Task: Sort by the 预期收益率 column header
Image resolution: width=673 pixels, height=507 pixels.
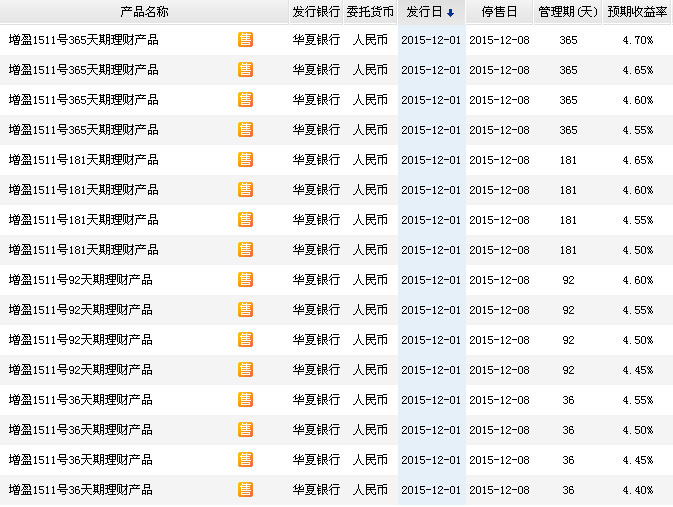Action: (637, 12)
